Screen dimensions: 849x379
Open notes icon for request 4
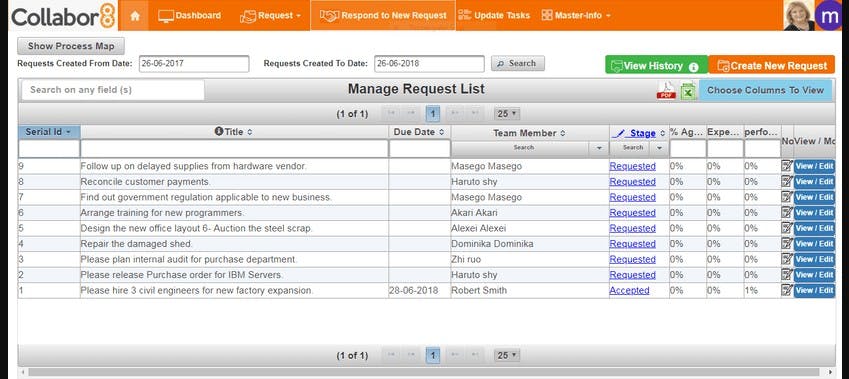coord(787,244)
